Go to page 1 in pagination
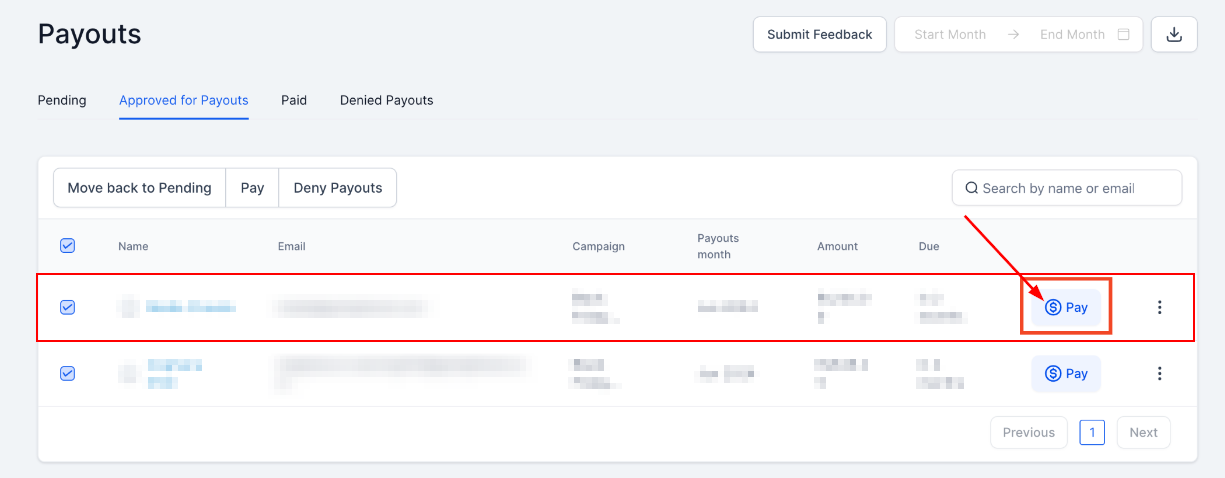This screenshot has width=1225, height=478. coord(1092,433)
